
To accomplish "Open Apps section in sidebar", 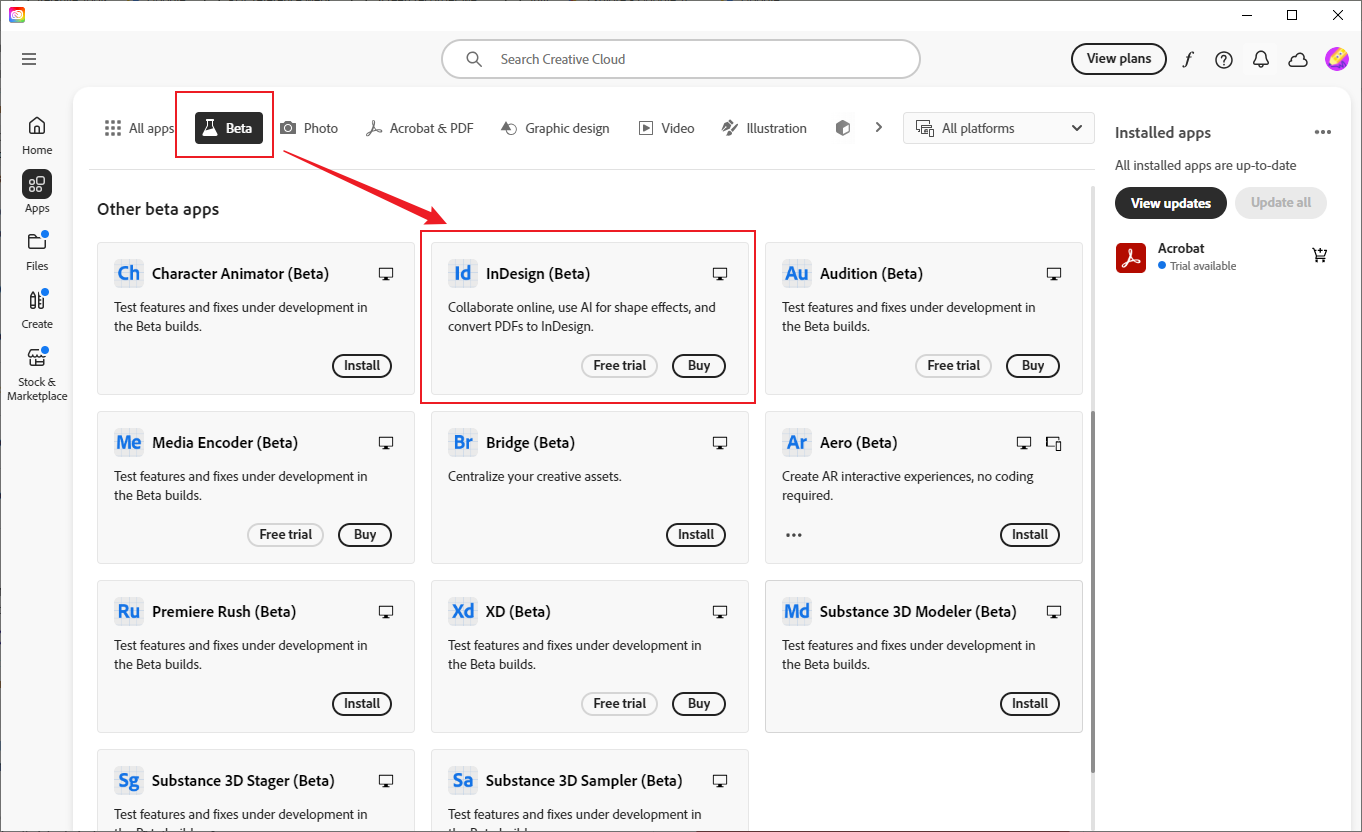I will tap(37, 193).
